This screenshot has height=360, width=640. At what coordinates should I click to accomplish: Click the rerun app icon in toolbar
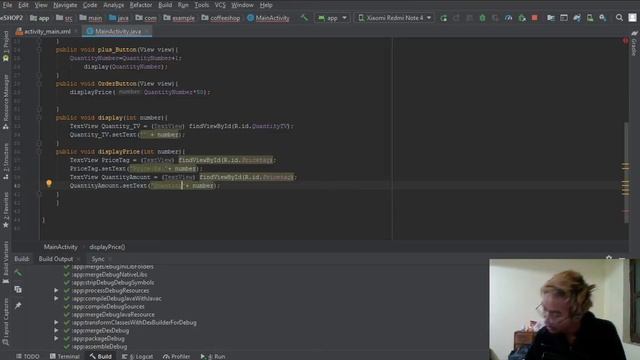(444, 18)
